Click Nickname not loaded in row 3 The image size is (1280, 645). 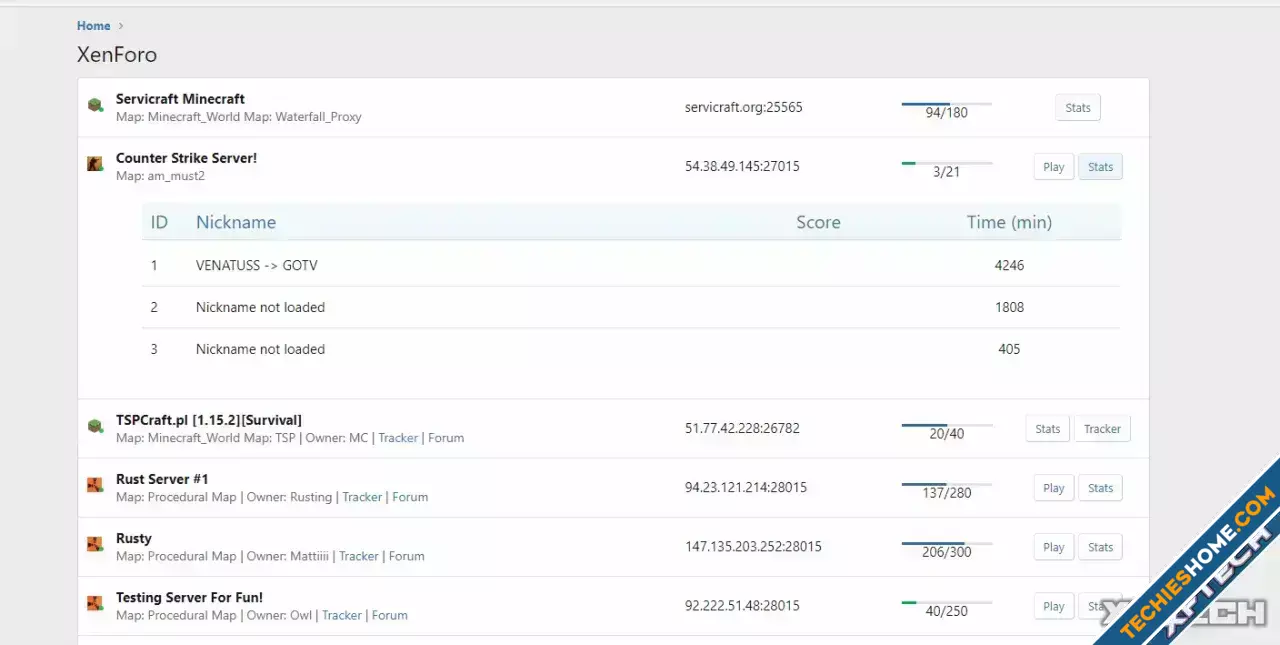[260, 349]
